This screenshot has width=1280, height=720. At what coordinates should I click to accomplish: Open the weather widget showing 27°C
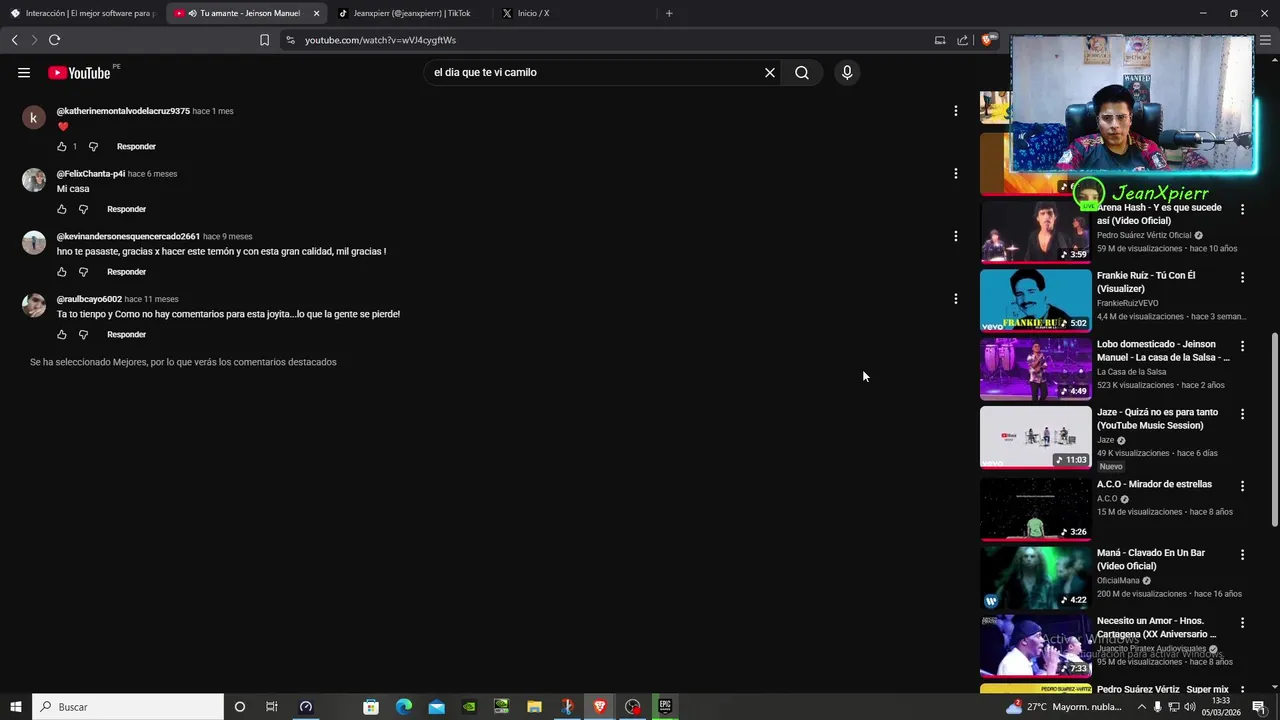[1064, 707]
